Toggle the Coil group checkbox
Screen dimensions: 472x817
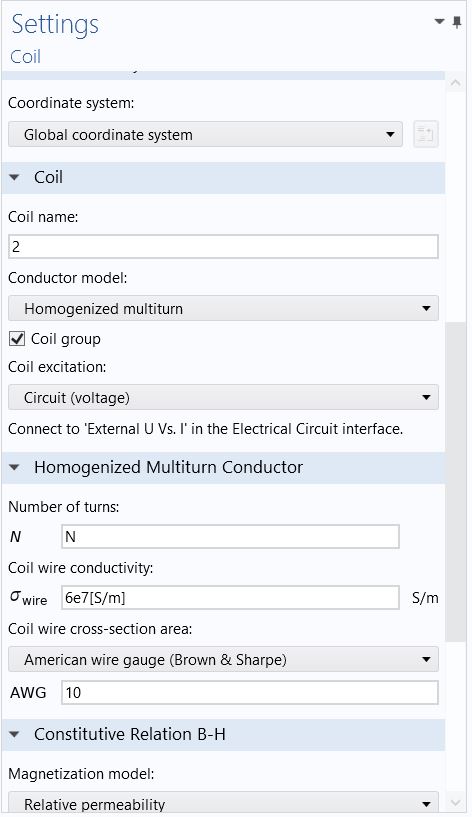pyautogui.click(x=17, y=339)
